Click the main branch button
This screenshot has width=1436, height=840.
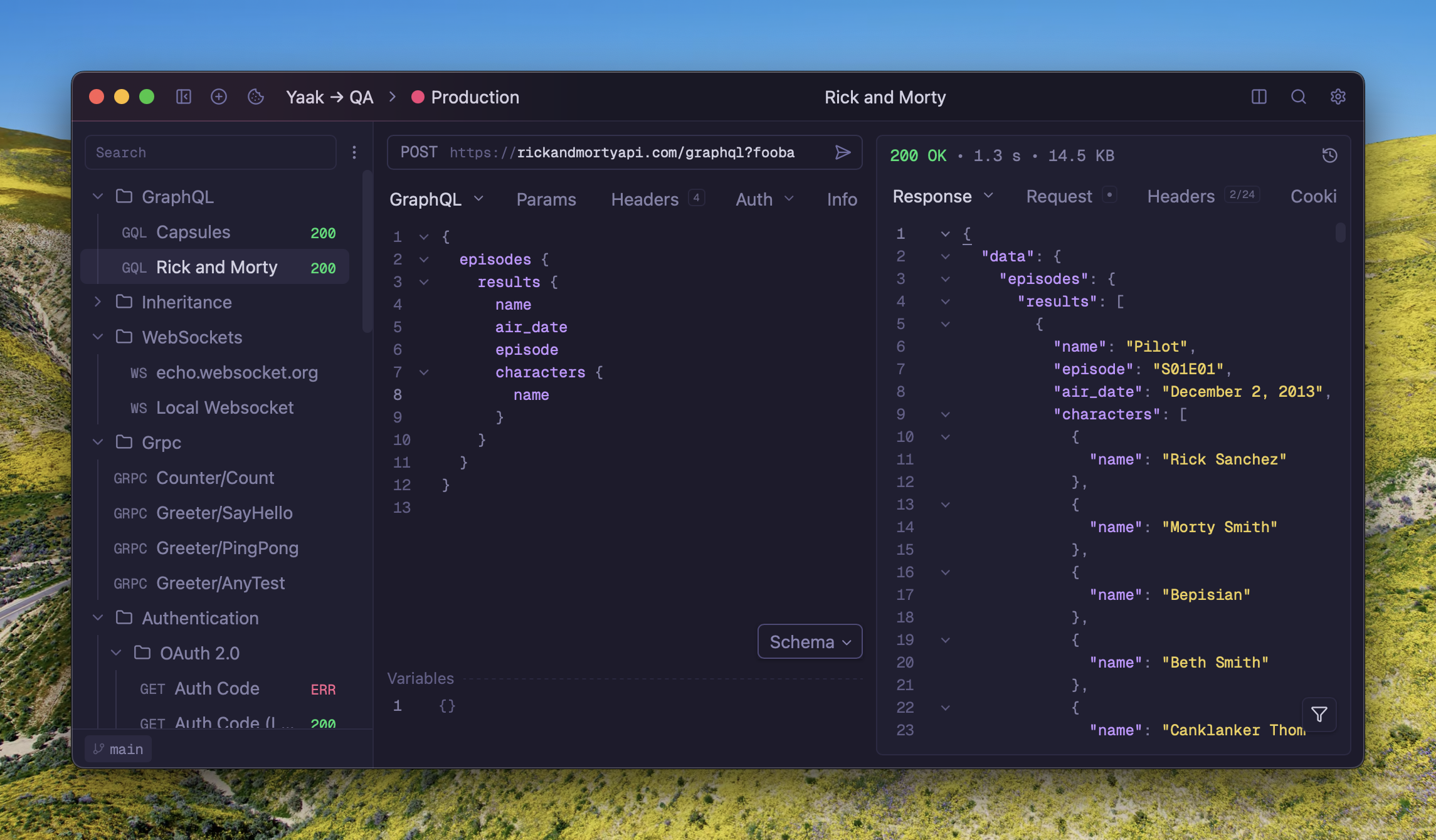(119, 749)
